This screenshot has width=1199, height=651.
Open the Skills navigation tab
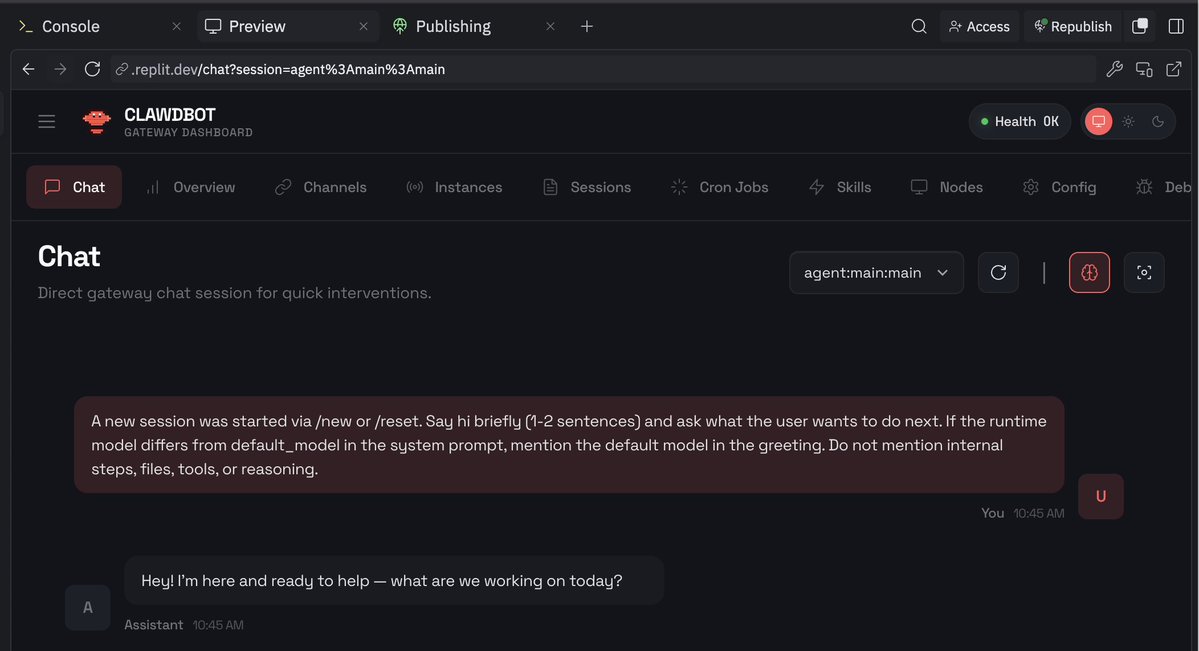click(840, 187)
